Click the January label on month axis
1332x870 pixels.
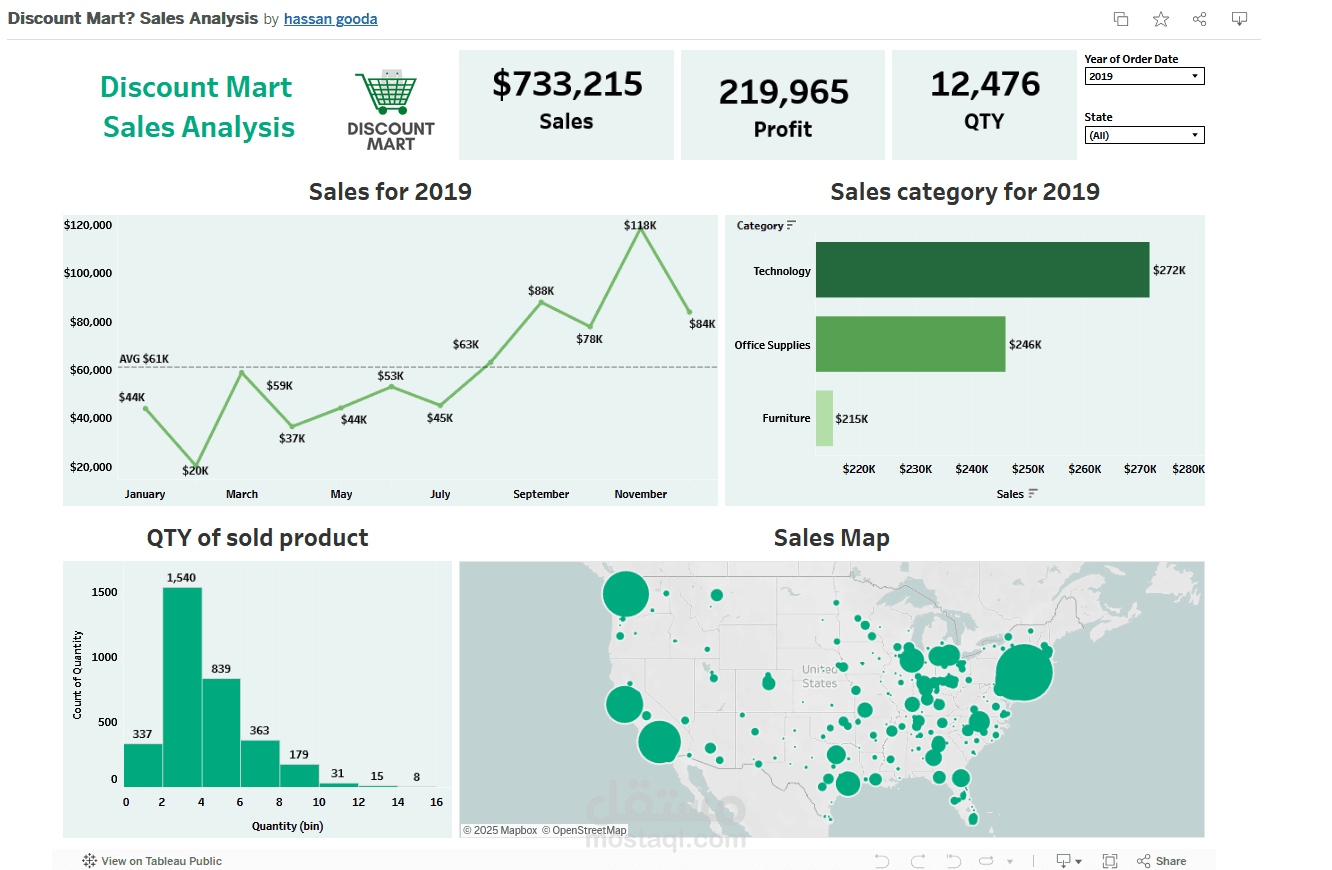(145, 494)
